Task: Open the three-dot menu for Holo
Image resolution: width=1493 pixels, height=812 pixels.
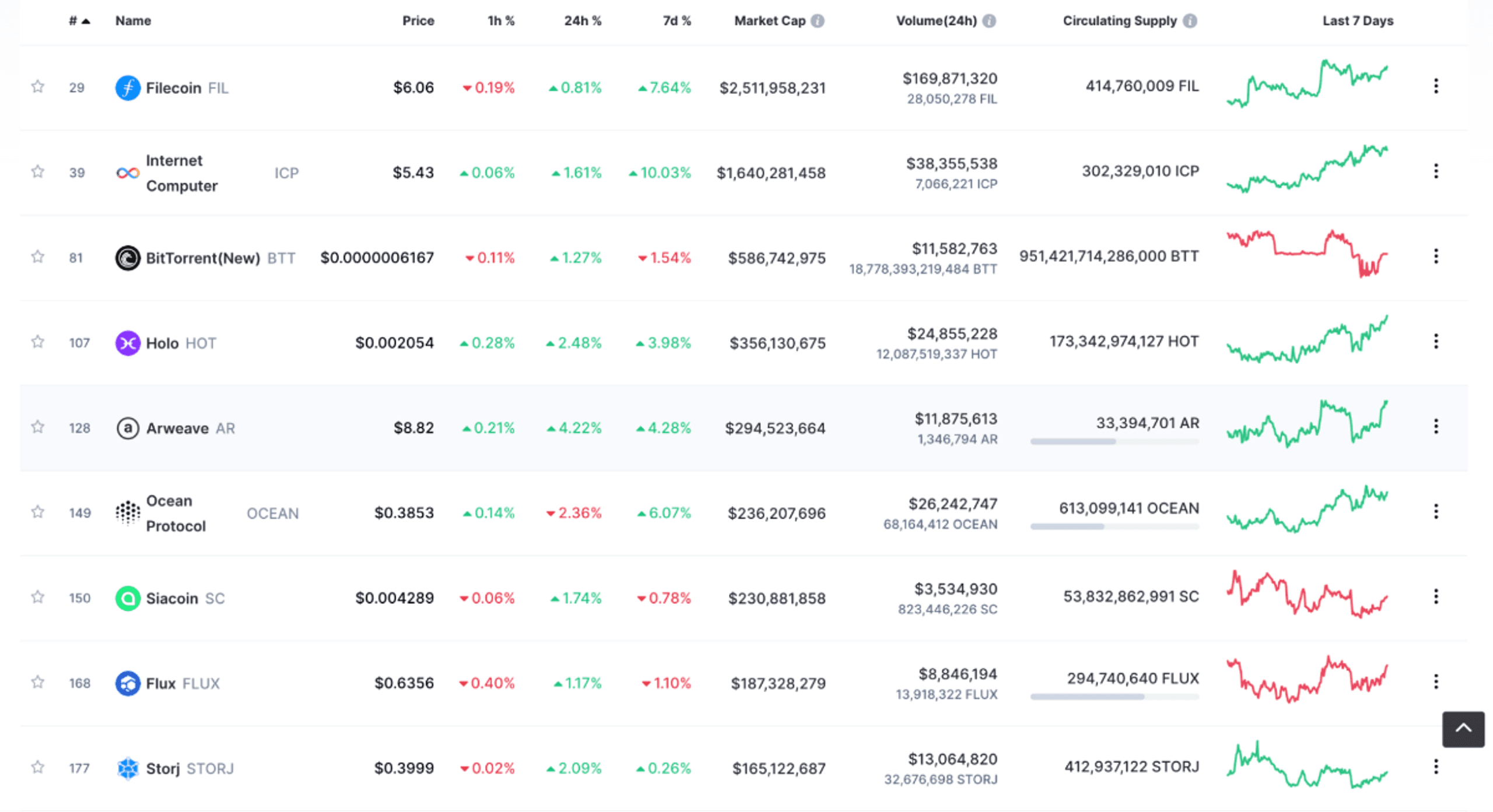Action: click(1436, 342)
